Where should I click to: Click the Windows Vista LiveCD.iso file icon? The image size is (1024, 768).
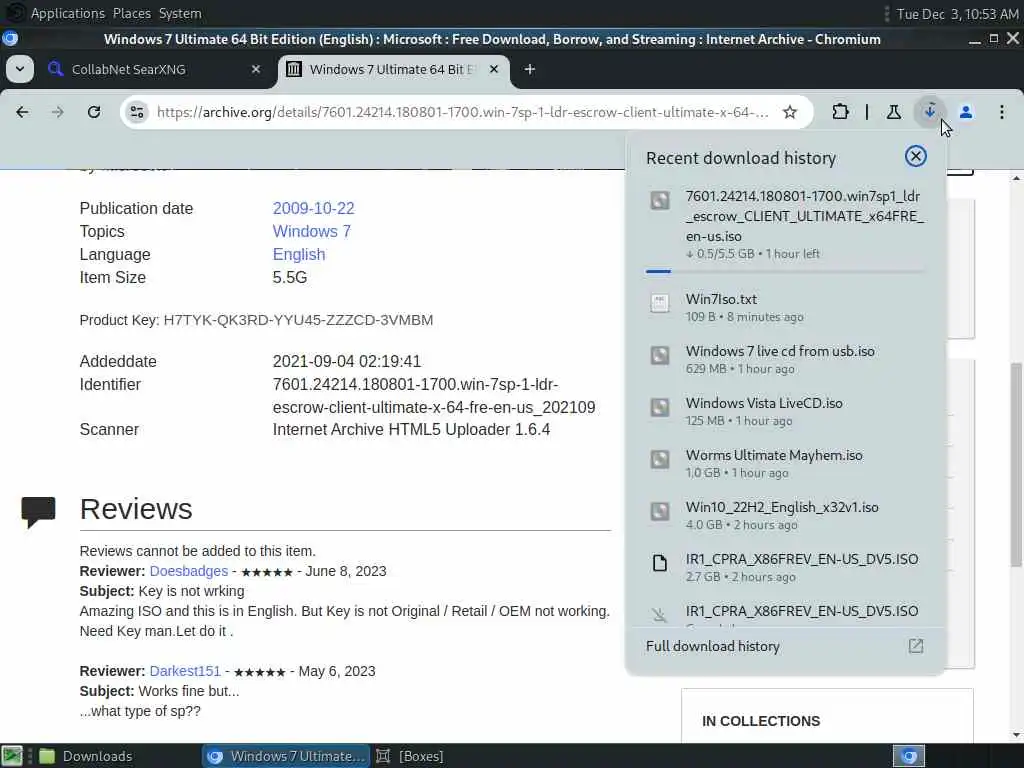pos(660,408)
